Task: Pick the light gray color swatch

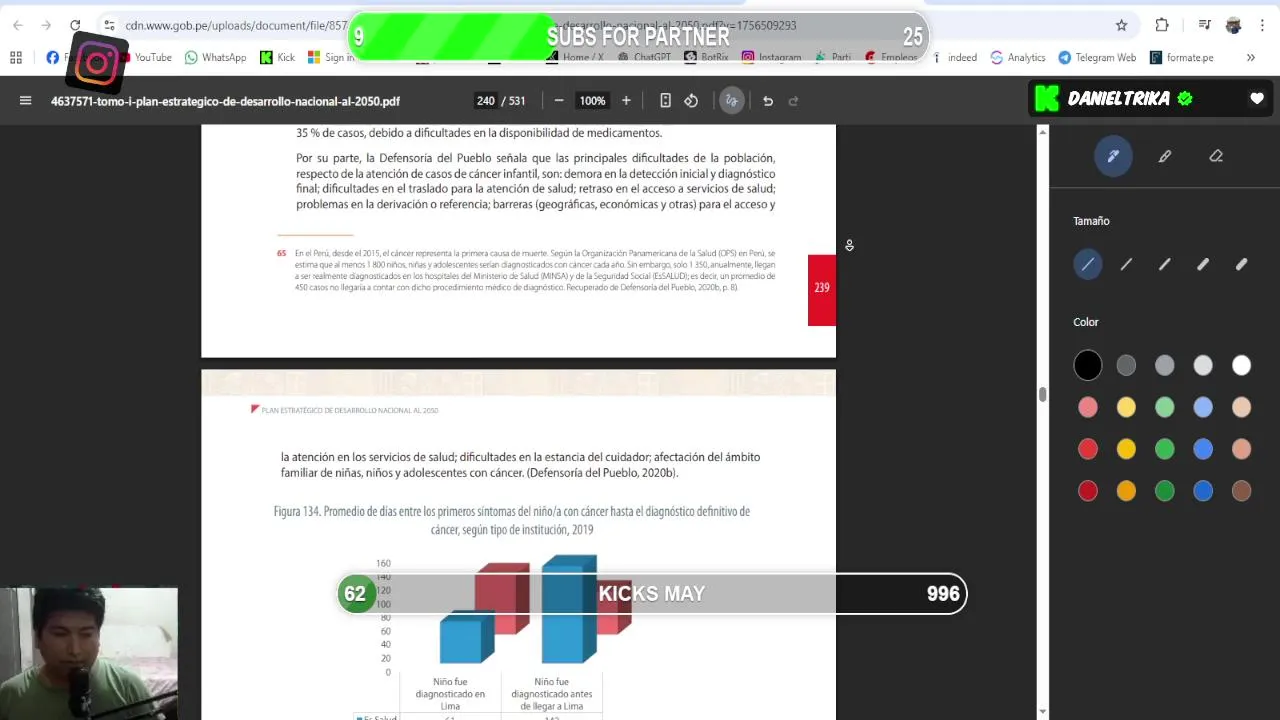Action: pyautogui.click(x=1203, y=366)
